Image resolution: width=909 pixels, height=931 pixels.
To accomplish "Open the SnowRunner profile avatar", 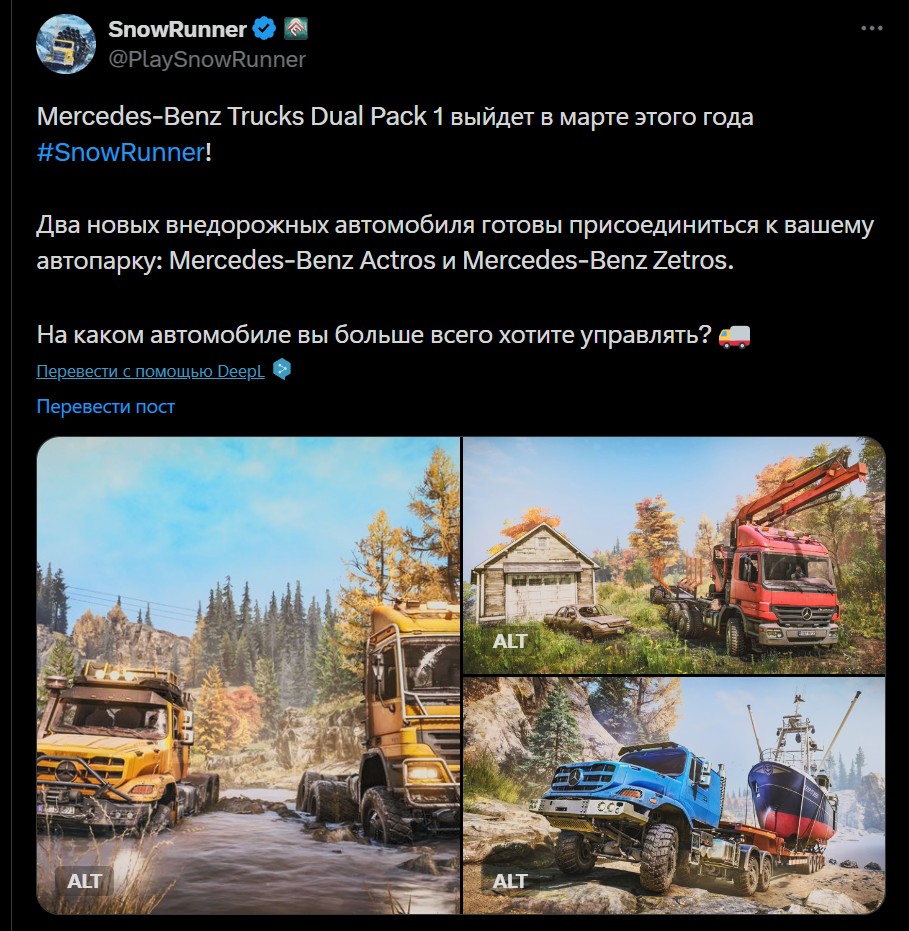I will pos(66,45).
